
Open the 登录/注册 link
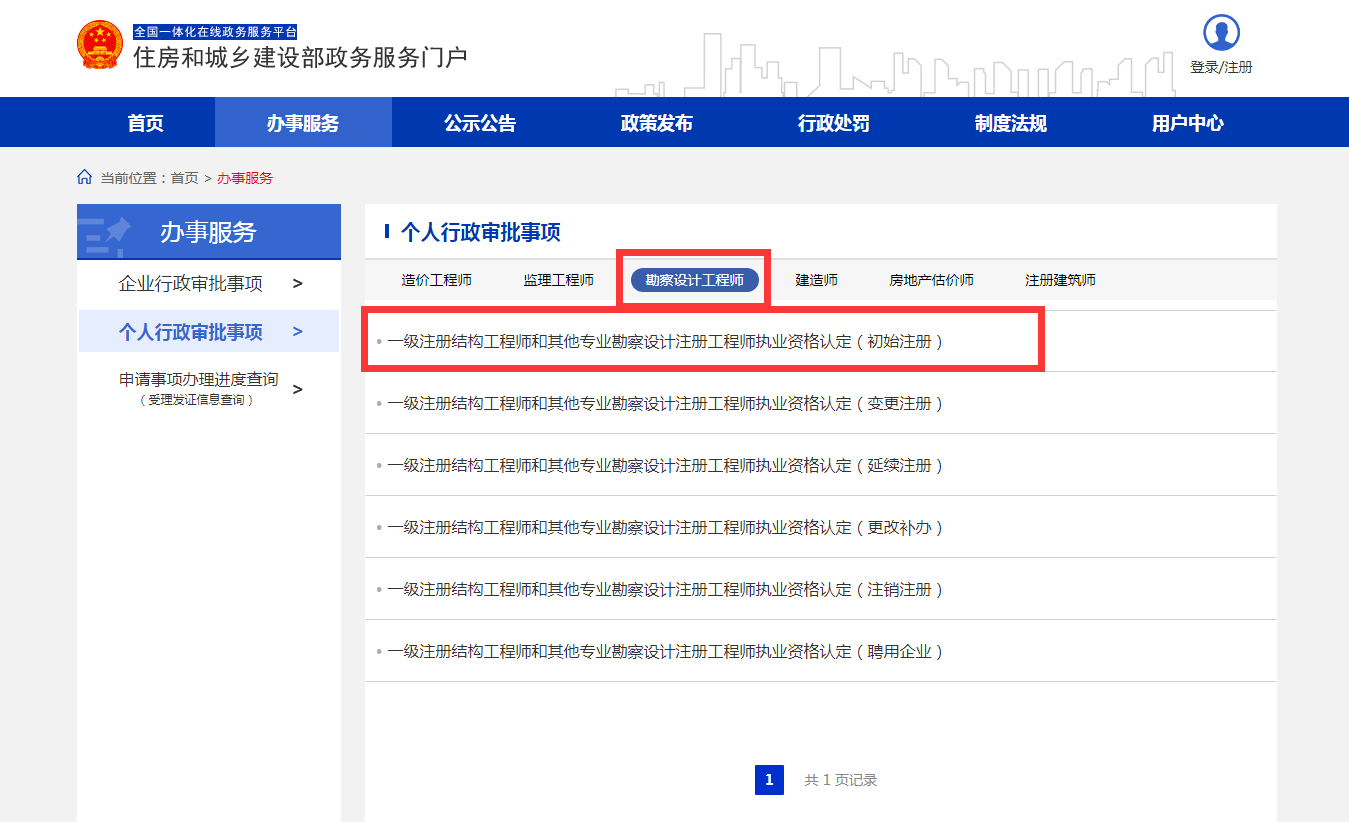[x=1221, y=67]
